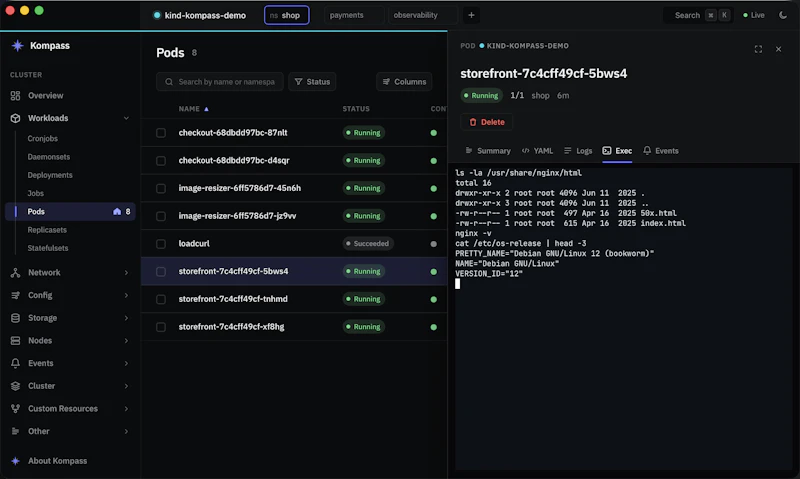
Task: Select the shop namespace tab
Action: click(x=286, y=15)
